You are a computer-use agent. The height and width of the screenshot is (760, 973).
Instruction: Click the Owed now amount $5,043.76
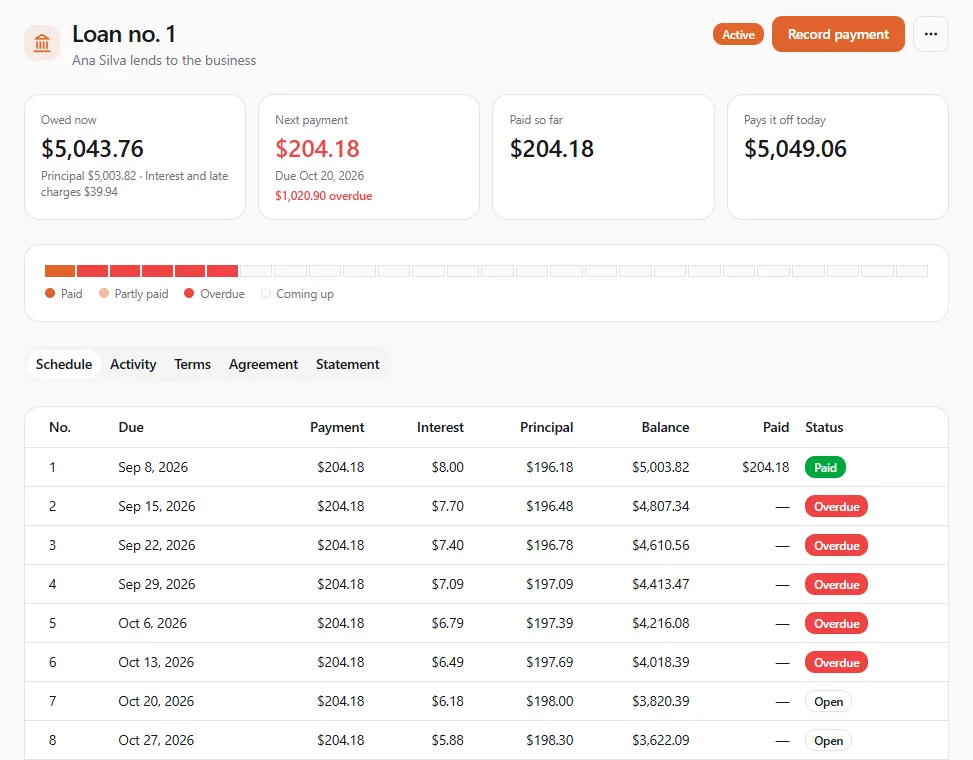click(92, 149)
